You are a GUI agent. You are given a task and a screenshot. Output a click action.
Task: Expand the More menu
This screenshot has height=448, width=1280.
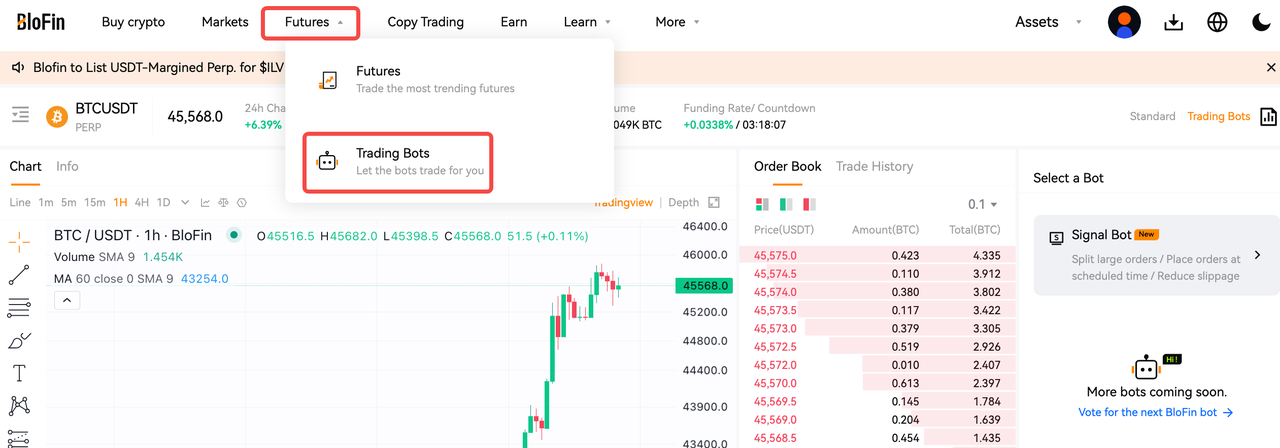point(677,22)
